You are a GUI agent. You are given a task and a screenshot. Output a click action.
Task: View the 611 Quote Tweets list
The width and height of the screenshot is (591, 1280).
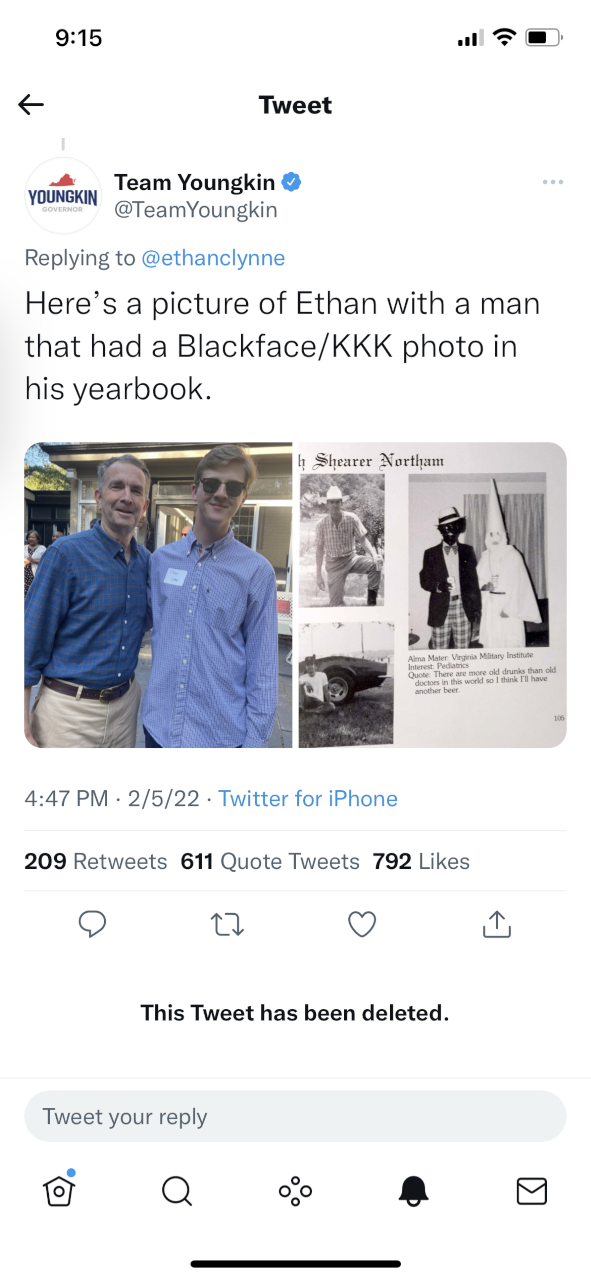(x=270, y=861)
